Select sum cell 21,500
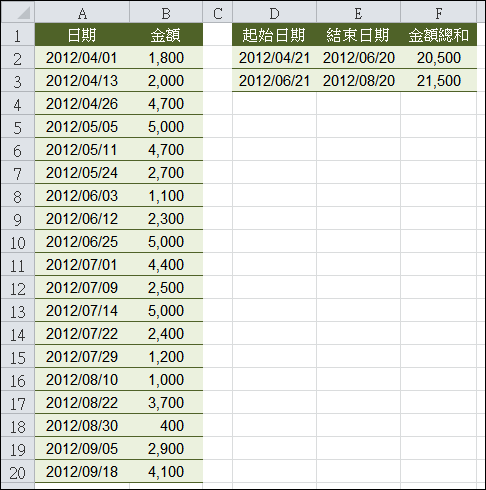486x490 pixels. pos(439,81)
